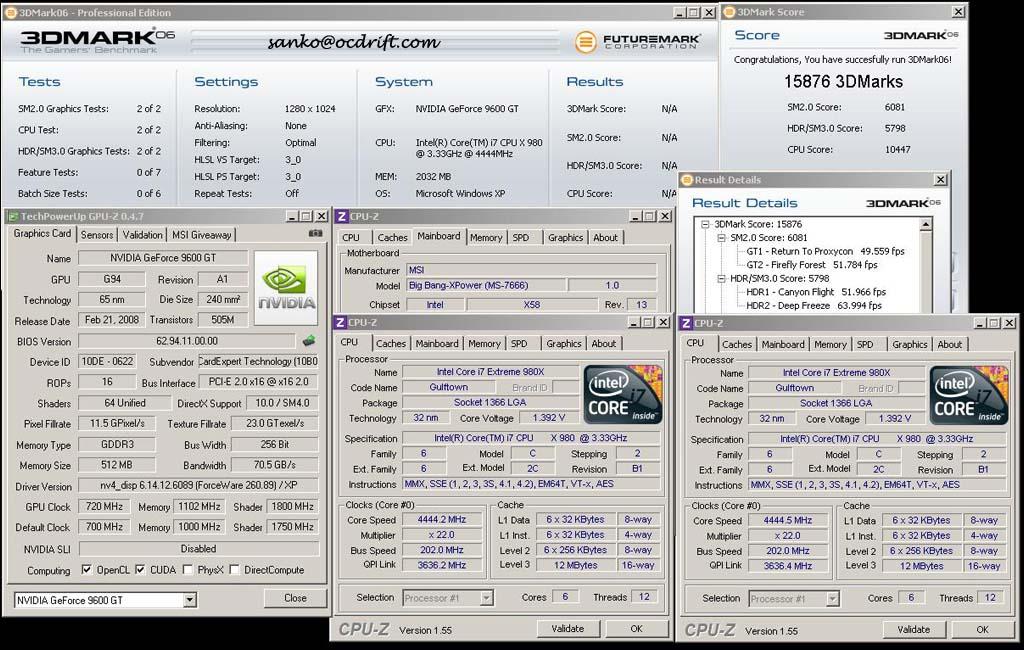Click OK in the right CPU-Z window
The height and width of the screenshot is (650, 1024).
[x=982, y=629]
